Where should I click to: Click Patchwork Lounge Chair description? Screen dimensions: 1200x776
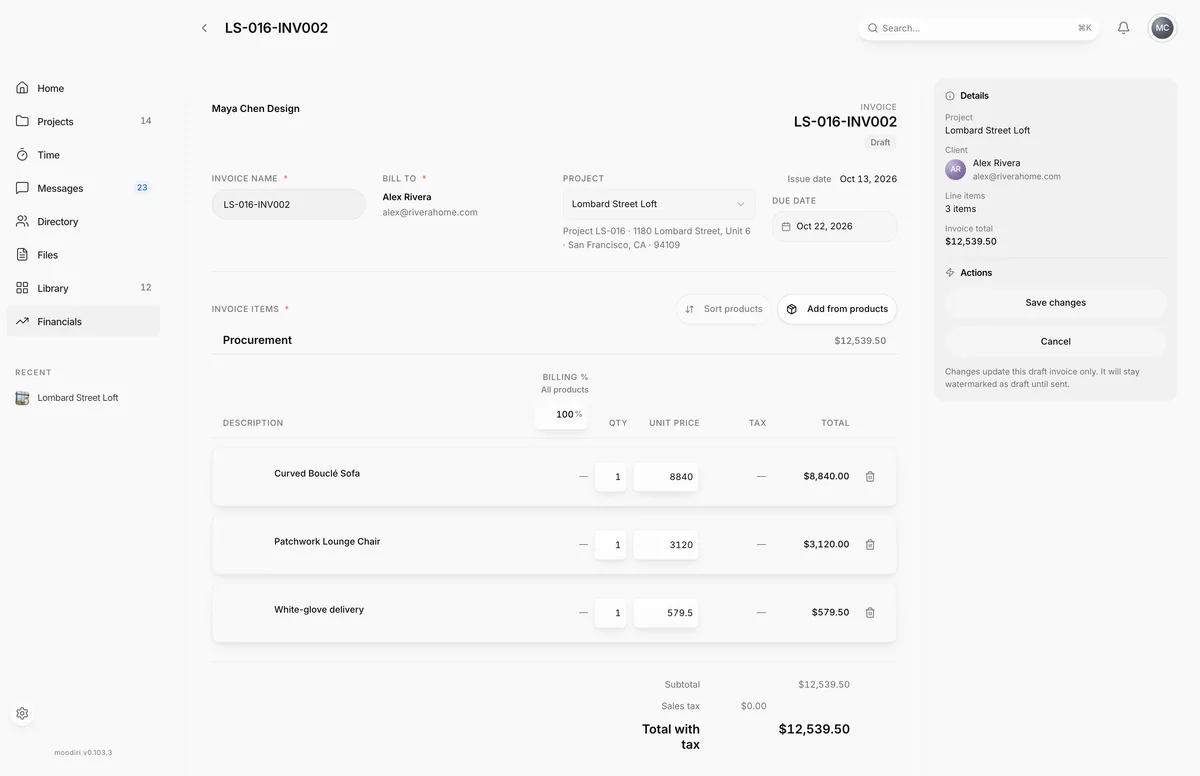pyautogui.click(x=327, y=542)
